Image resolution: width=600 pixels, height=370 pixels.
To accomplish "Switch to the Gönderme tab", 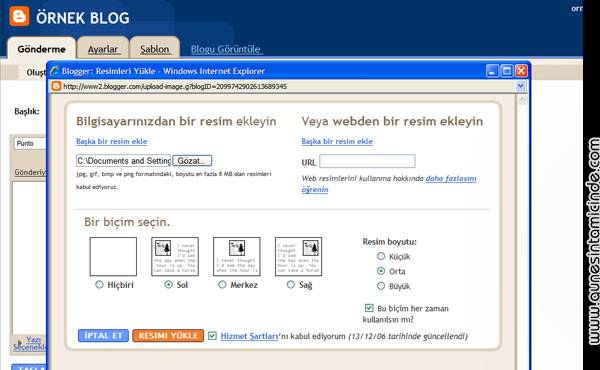I will (x=41, y=49).
